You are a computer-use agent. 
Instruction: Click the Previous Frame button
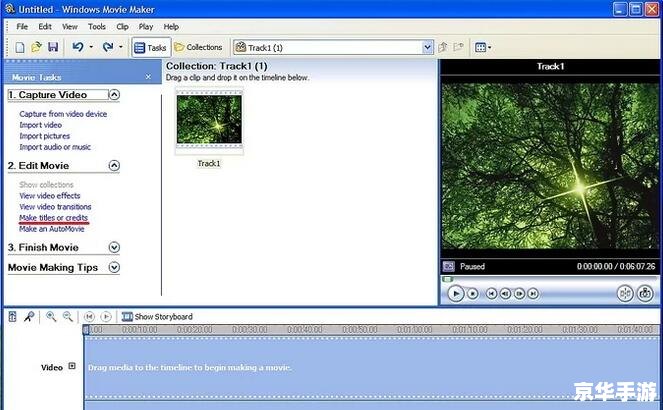(505, 293)
